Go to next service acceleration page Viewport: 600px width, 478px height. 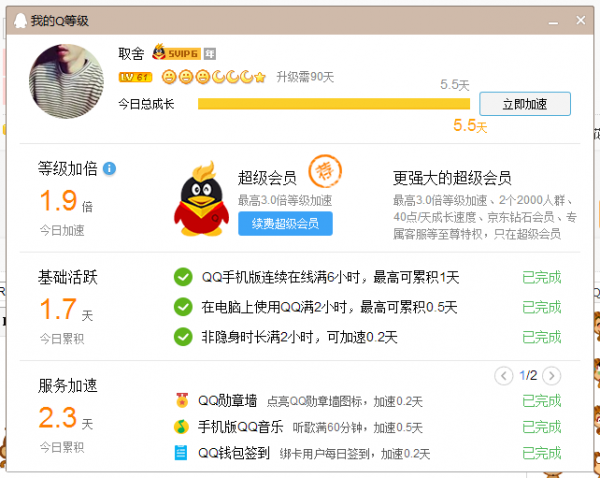[551, 376]
